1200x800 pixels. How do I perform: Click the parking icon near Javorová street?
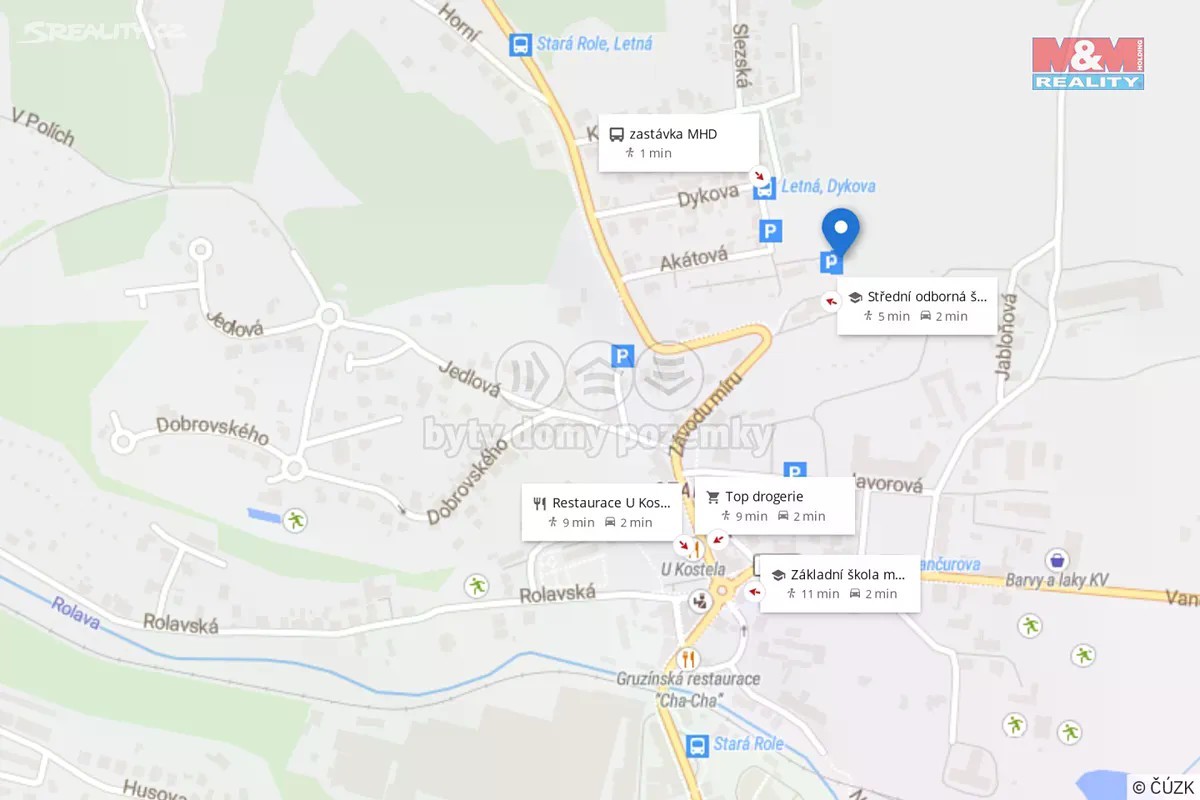point(795,471)
